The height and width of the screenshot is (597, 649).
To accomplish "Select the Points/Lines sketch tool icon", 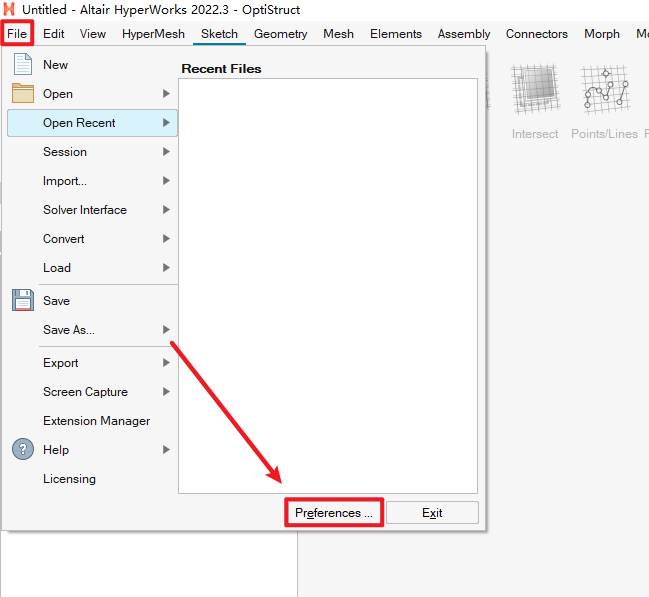I will tap(604, 94).
